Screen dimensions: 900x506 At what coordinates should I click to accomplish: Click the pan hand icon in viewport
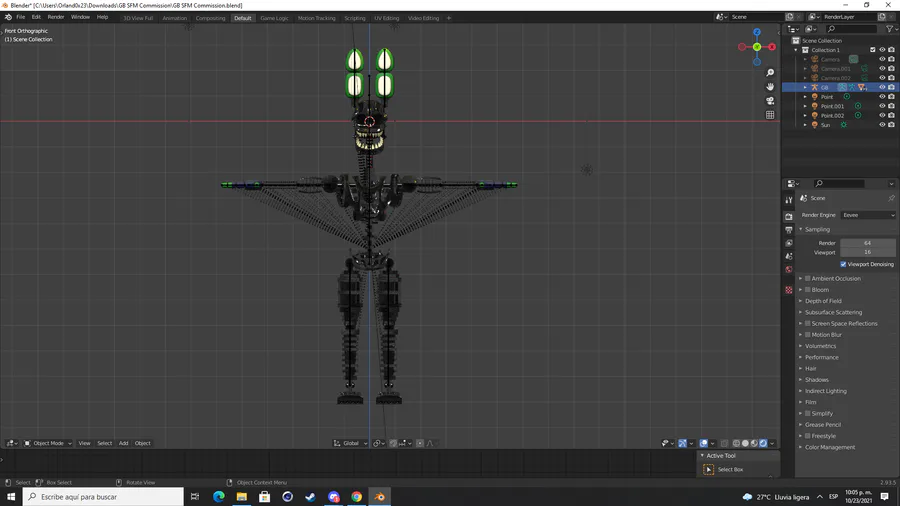coord(770,87)
